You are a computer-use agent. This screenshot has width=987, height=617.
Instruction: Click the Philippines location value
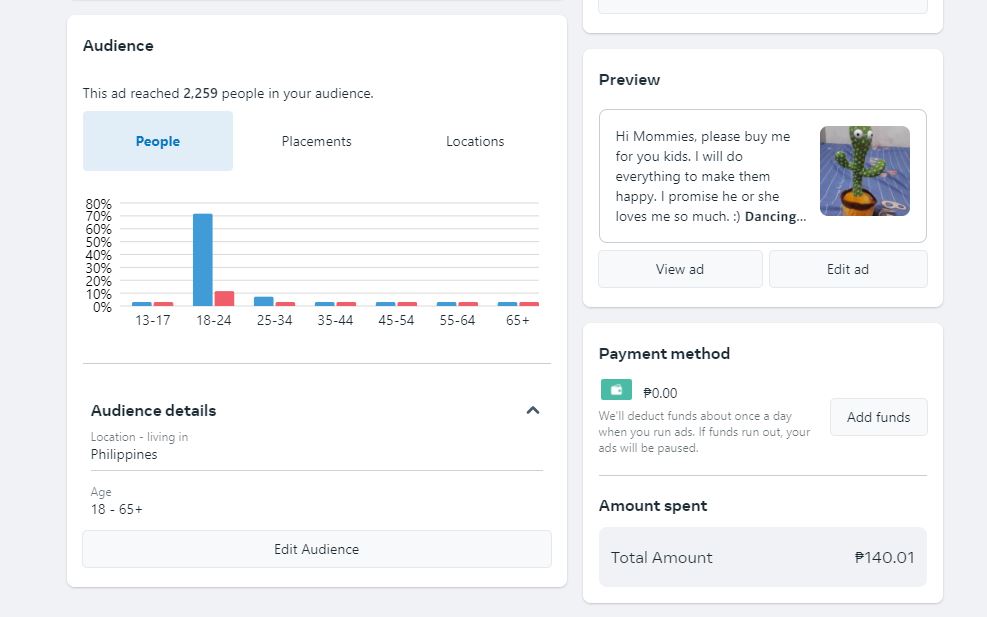coord(124,454)
